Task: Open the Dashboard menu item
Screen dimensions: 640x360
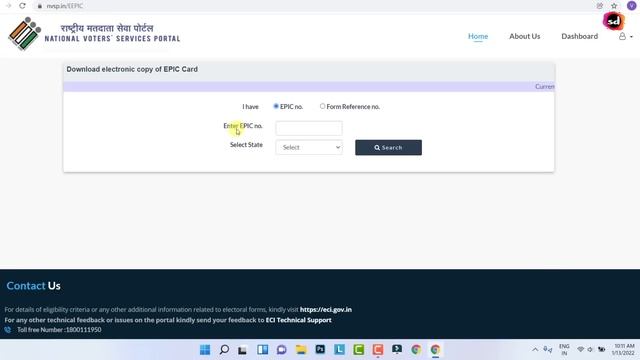Action: coord(579,36)
